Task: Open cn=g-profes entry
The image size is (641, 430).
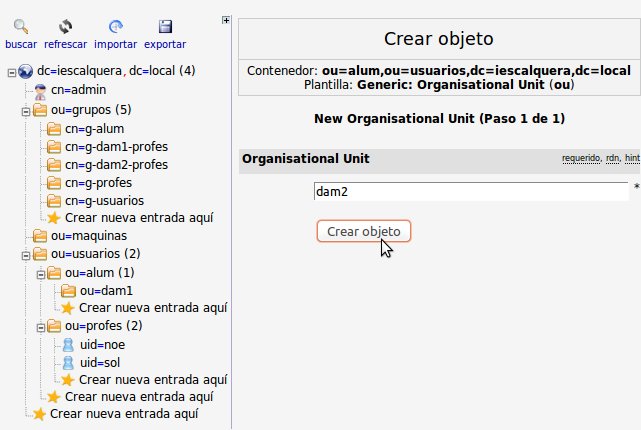Action: (99, 183)
